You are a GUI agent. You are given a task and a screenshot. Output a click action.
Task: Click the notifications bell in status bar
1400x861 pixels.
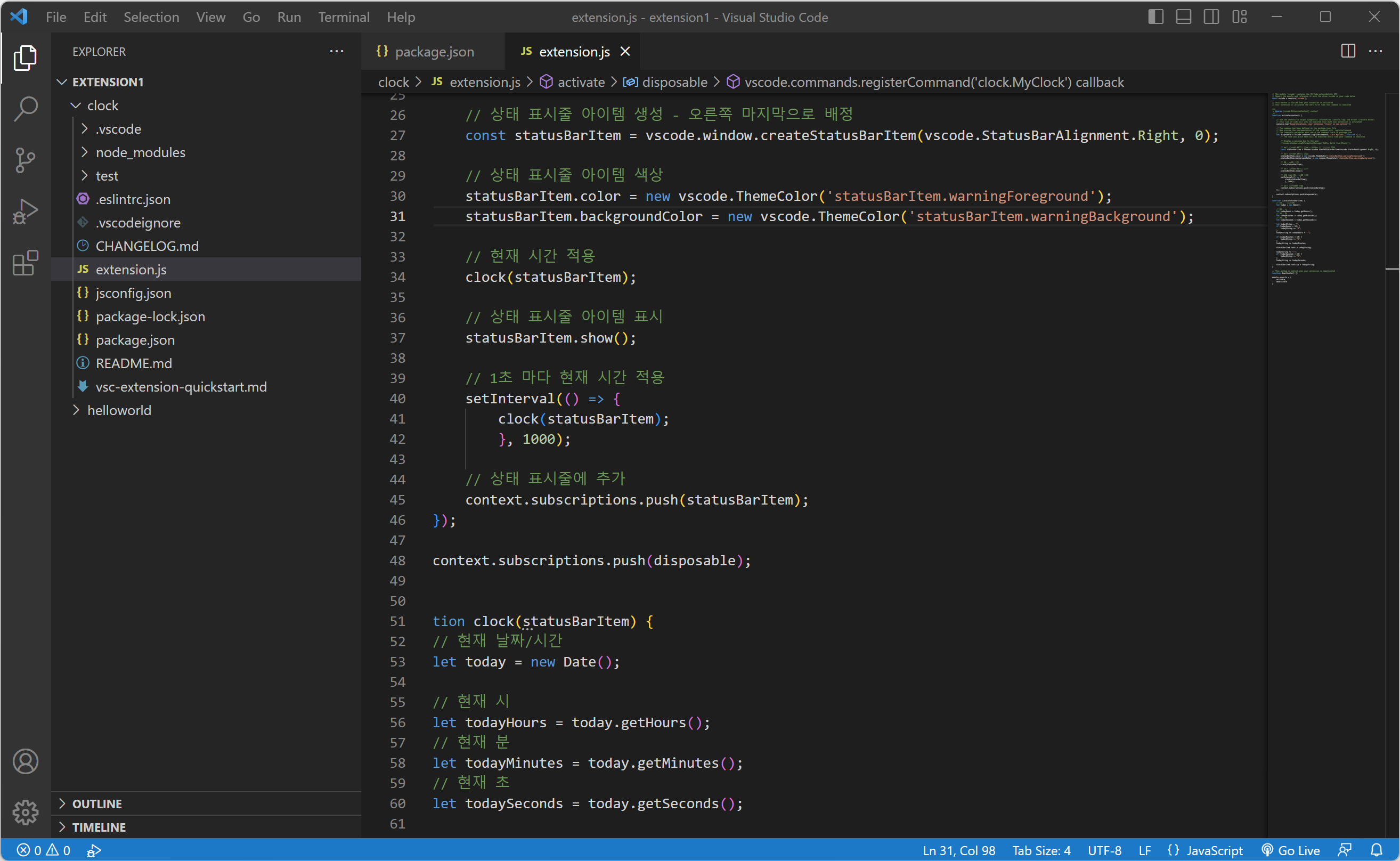(x=1376, y=850)
